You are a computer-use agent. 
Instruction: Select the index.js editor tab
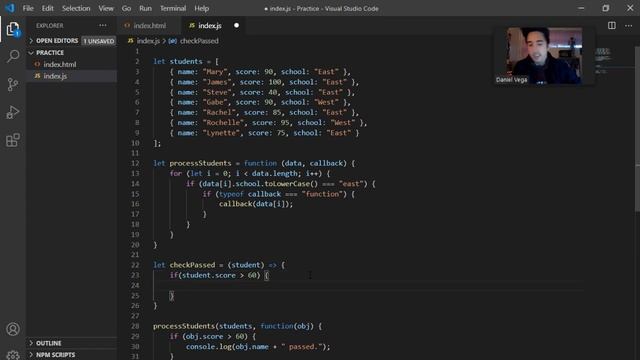click(212, 25)
